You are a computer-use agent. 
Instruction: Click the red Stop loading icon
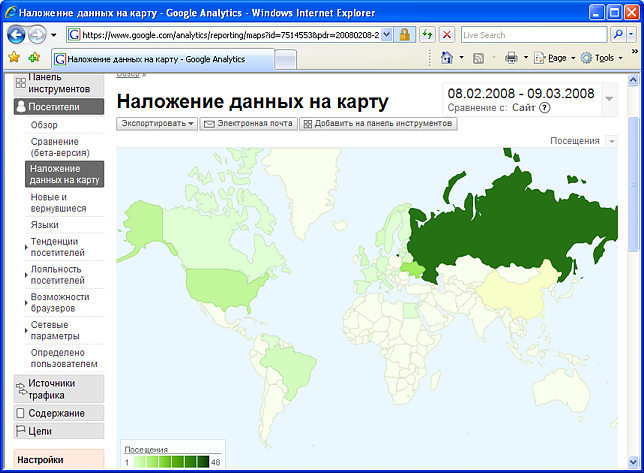coord(447,35)
